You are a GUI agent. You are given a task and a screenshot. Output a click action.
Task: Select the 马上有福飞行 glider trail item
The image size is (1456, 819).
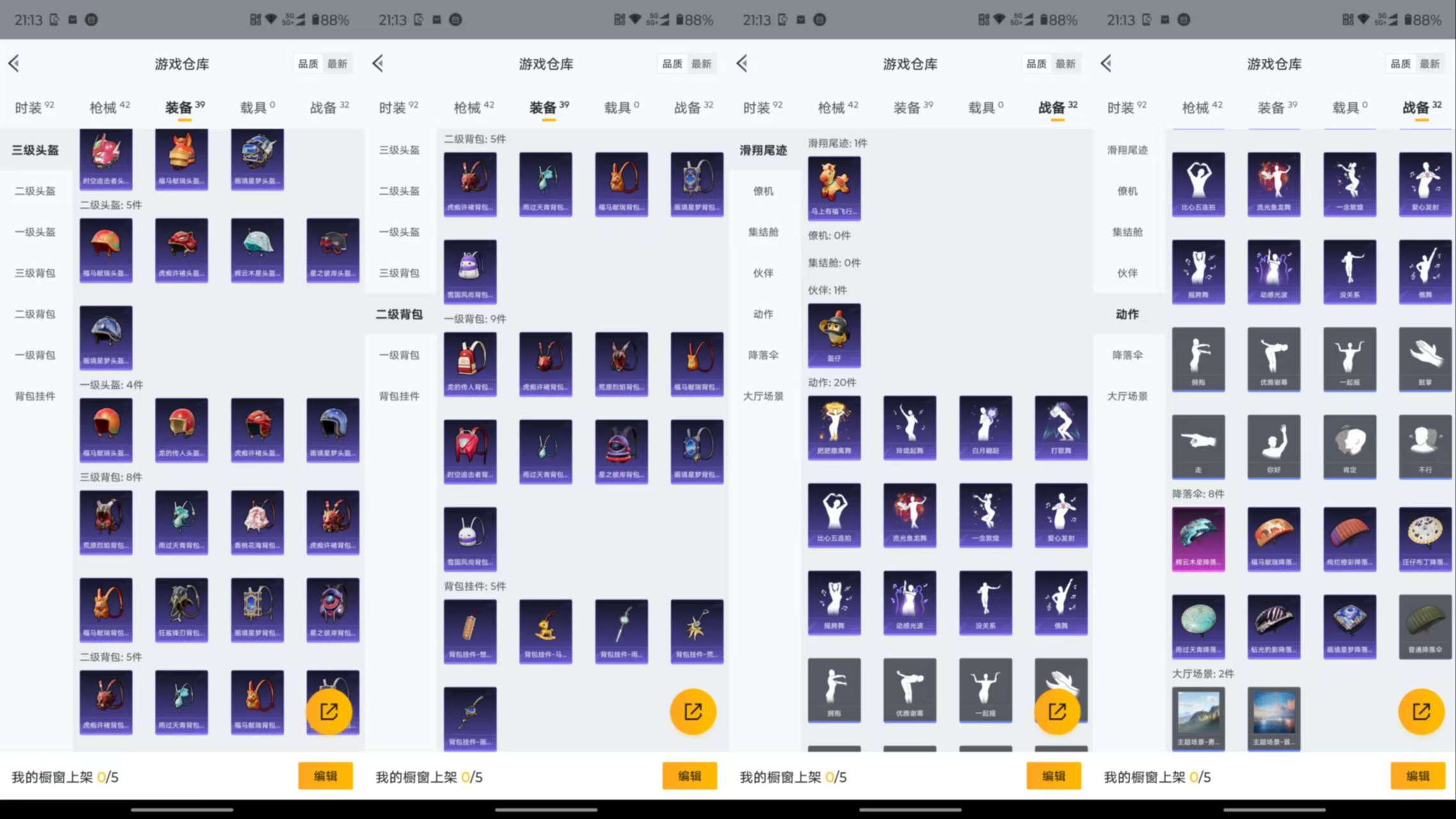click(x=834, y=188)
